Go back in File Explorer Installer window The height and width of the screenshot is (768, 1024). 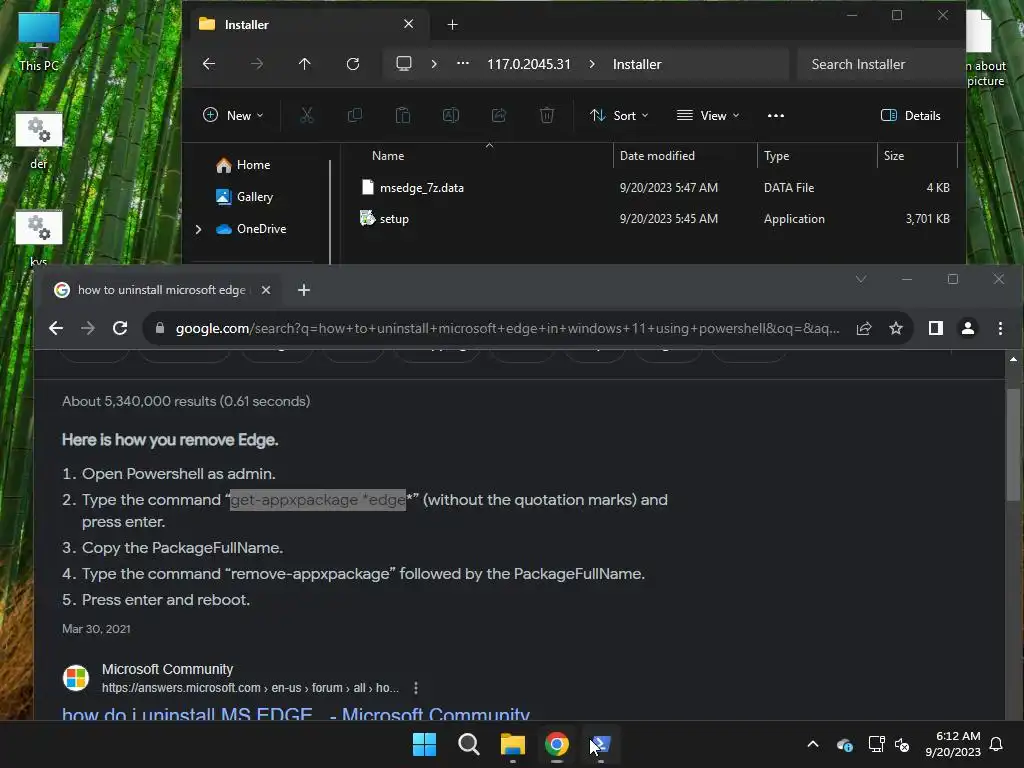click(x=209, y=64)
